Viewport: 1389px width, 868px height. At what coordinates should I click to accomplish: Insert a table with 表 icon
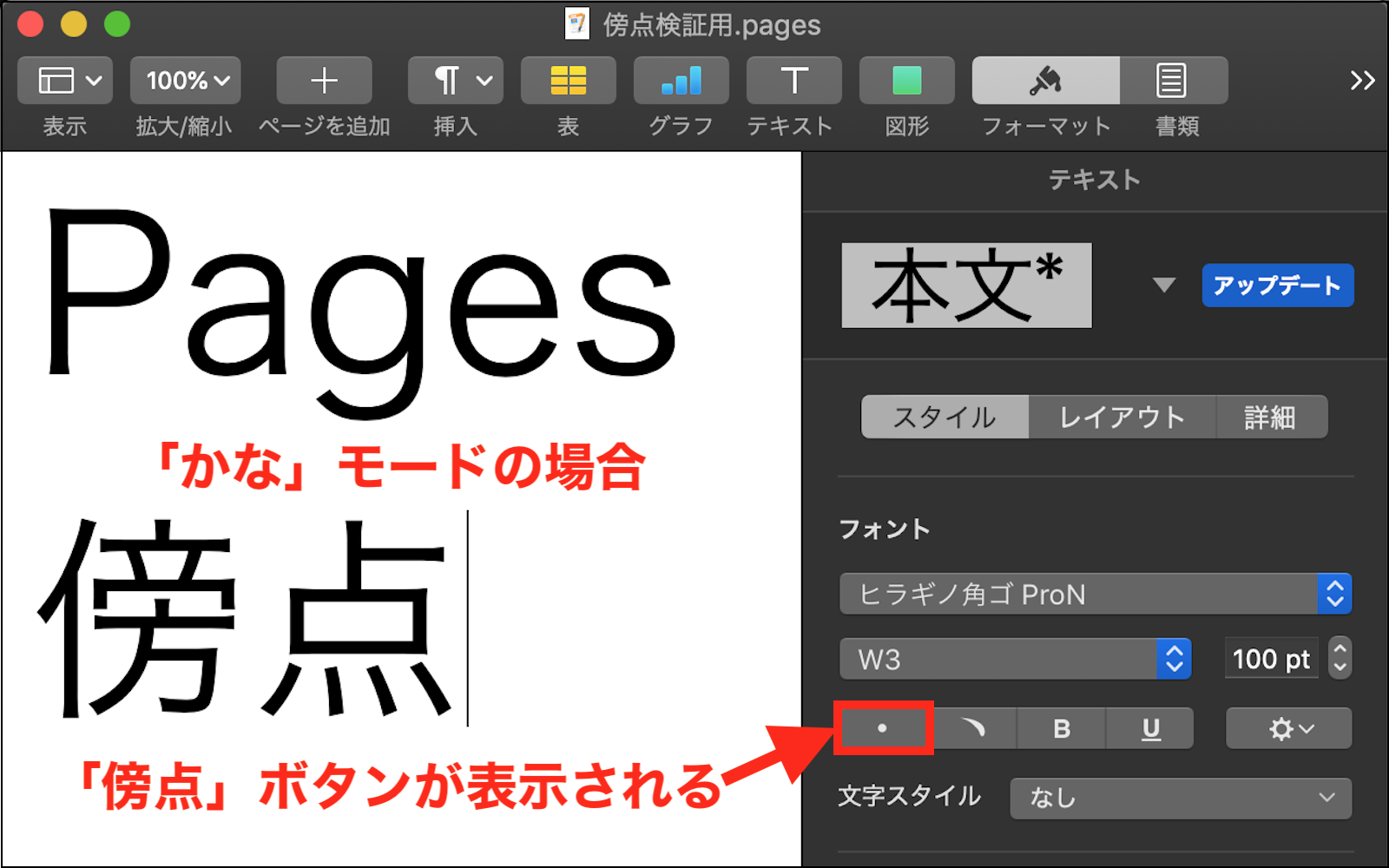pos(568,81)
